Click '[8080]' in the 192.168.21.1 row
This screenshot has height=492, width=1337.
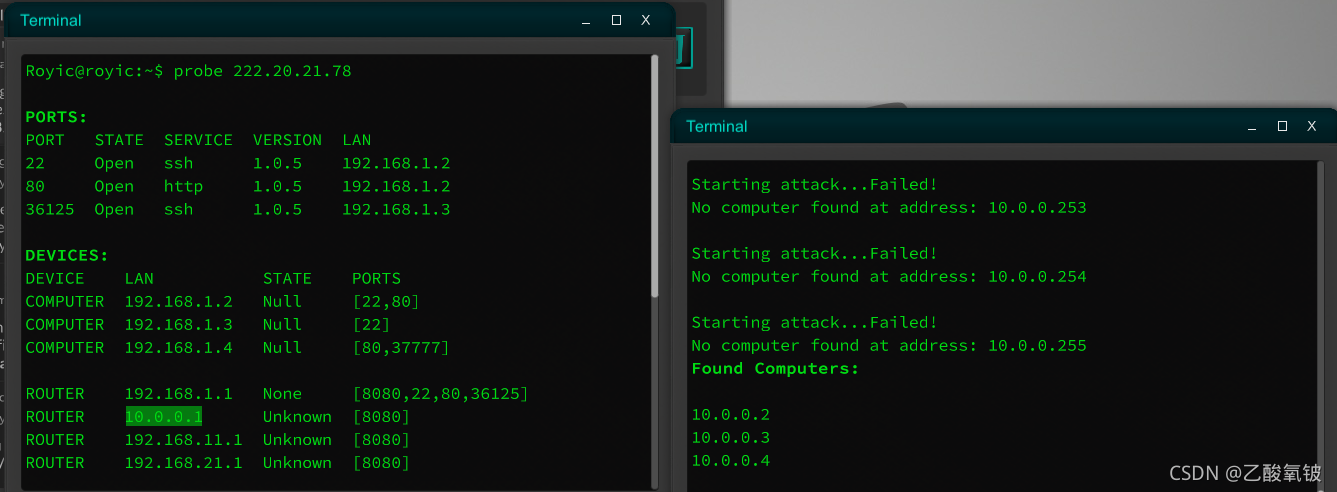(x=381, y=462)
